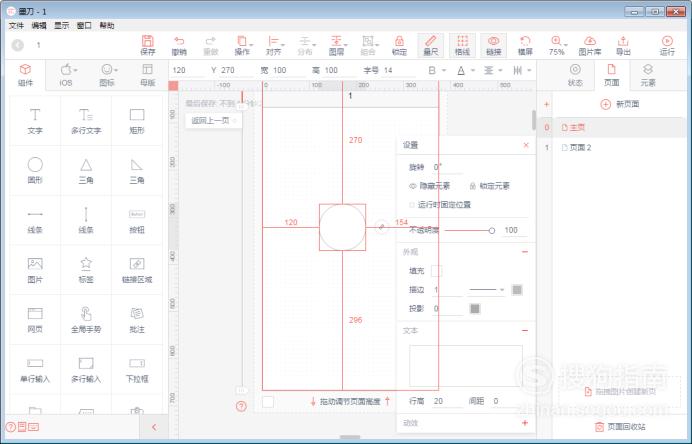Collapse the 文本 text section
Image resolution: width=692 pixels, height=444 pixels.
(525, 331)
